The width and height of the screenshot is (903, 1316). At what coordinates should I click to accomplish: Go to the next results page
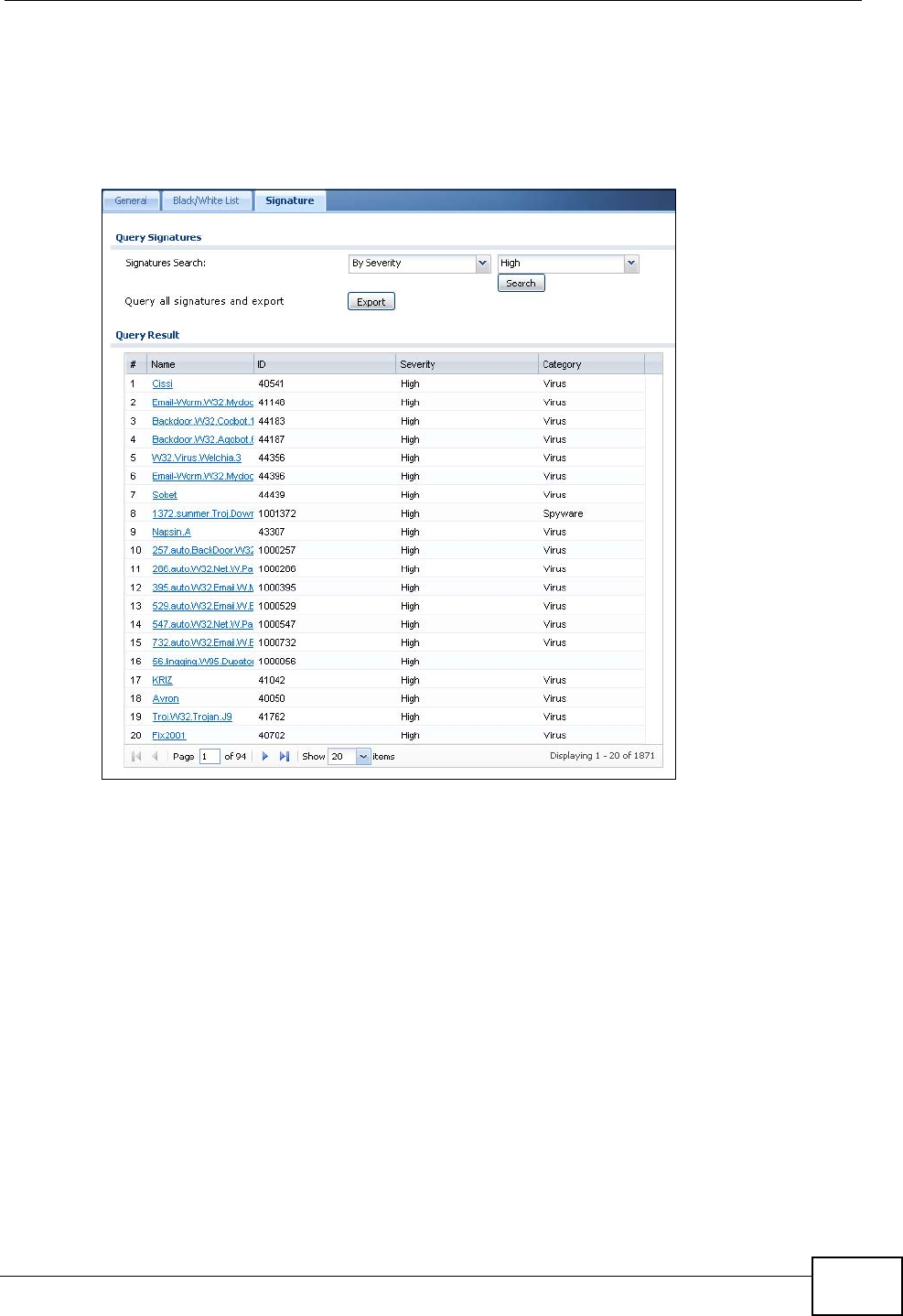pyautogui.click(x=265, y=757)
